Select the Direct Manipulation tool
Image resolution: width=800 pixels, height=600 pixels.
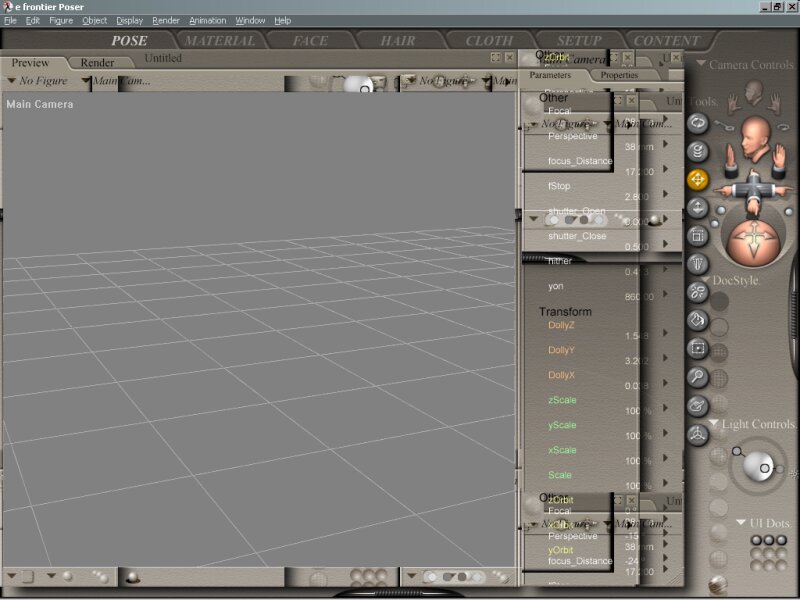(698, 434)
